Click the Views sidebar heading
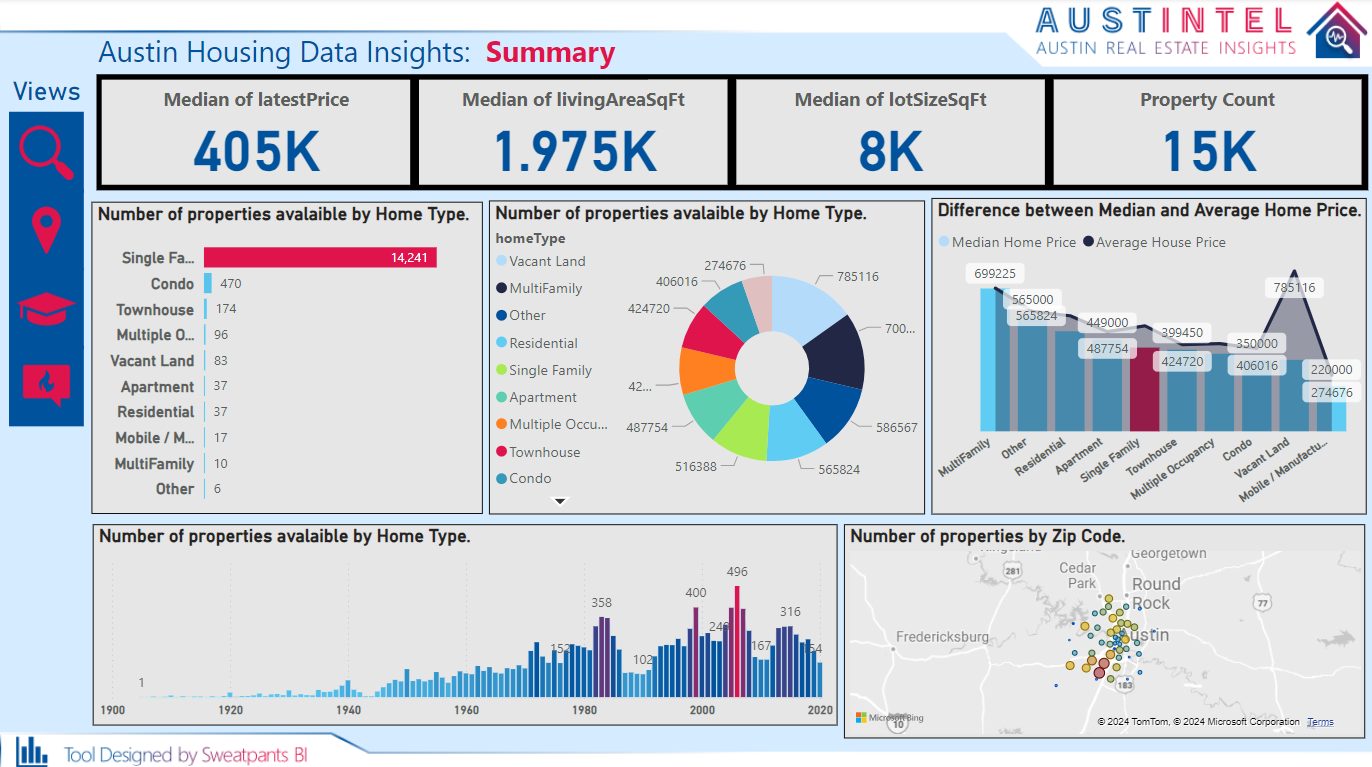1372x767 pixels. (x=46, y=92)
